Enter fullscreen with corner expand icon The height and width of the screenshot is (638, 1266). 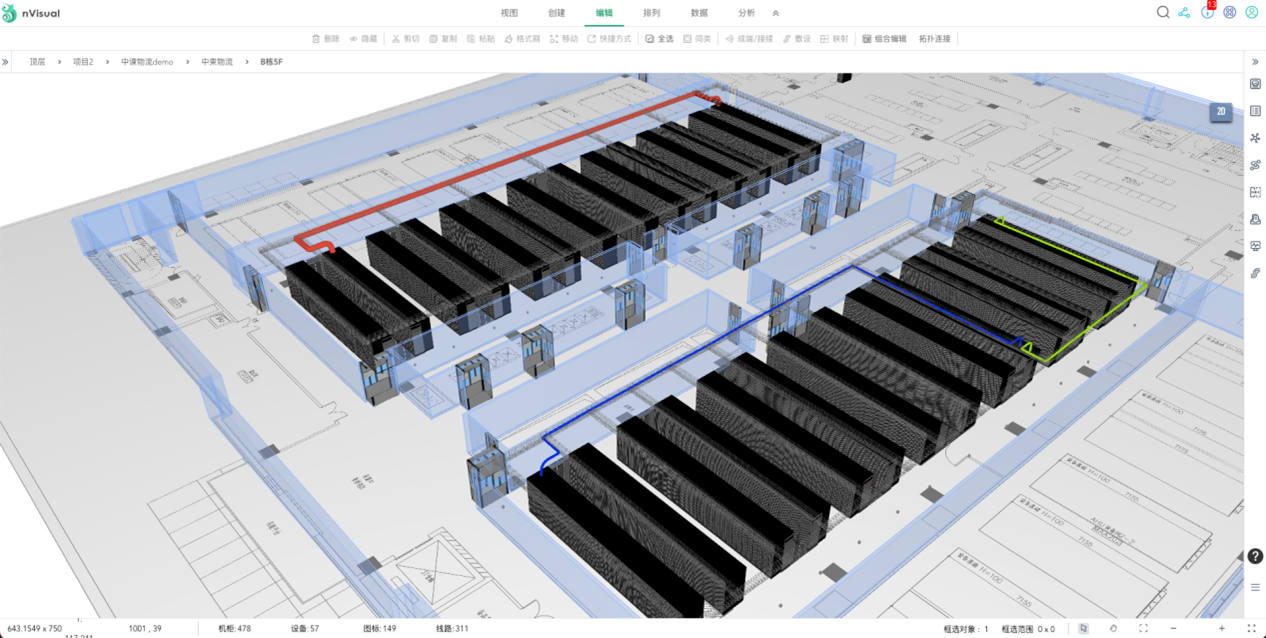point(1251,628)
